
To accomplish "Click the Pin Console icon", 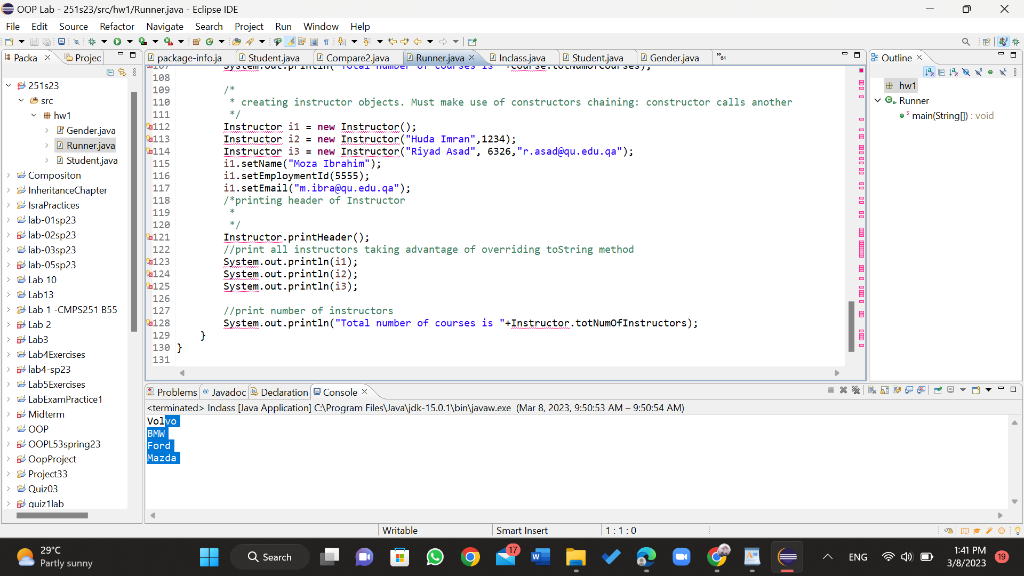I will tap(938, 390).
